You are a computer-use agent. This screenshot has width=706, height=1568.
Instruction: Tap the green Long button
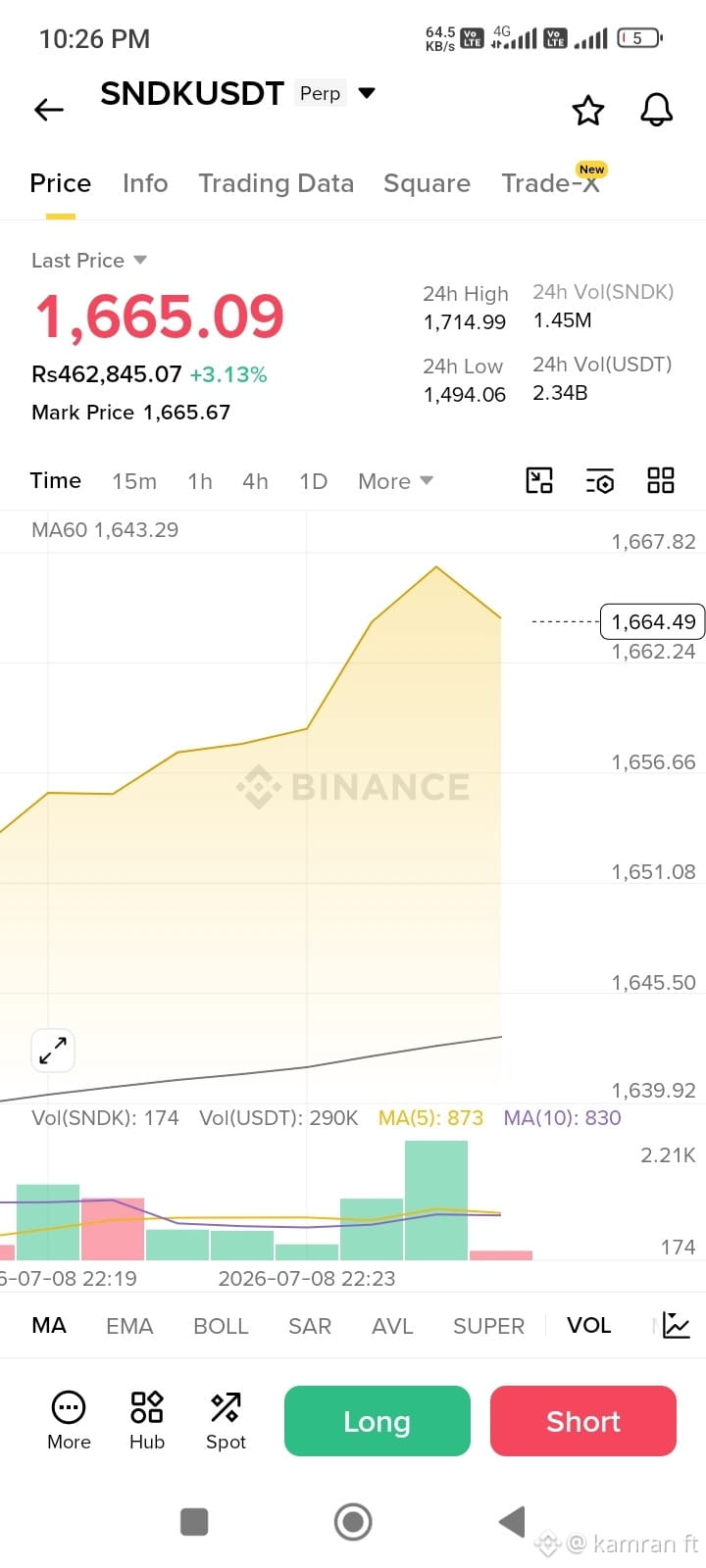coord(378,1421)
